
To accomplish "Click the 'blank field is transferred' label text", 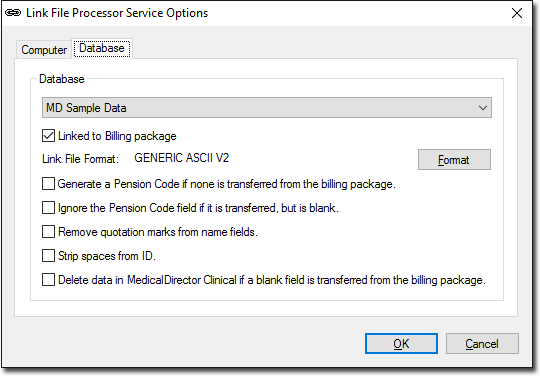I will click(312, 280).
